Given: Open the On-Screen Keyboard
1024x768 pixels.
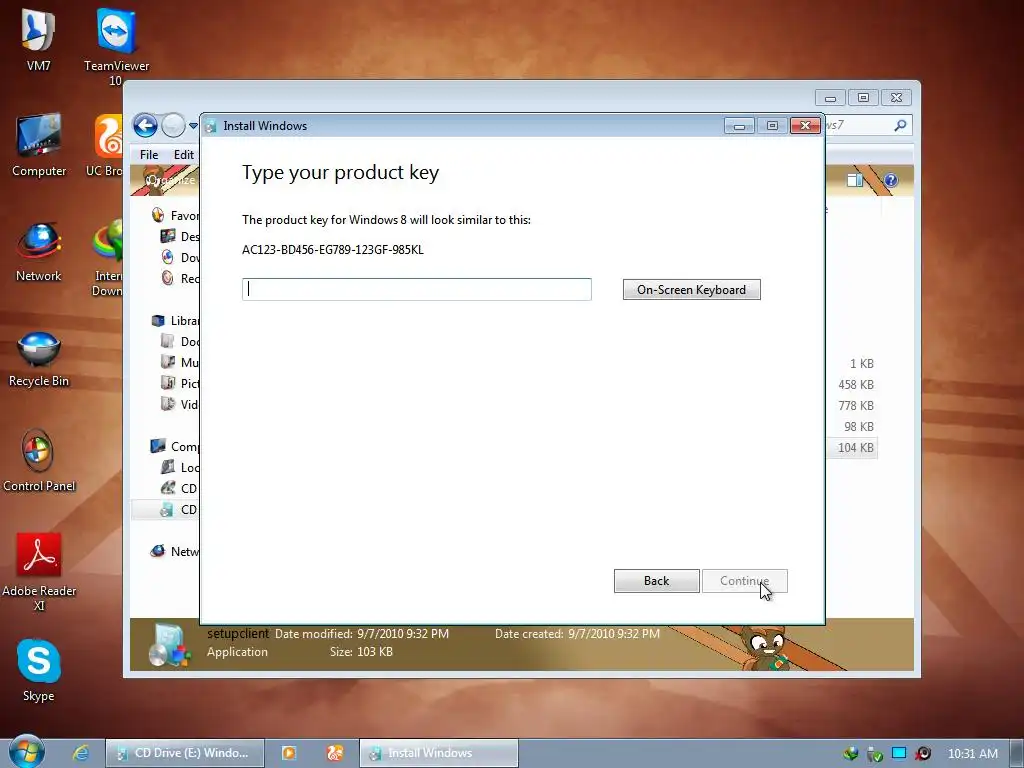Looking at the screenshot, I should (x=692, y=290).
